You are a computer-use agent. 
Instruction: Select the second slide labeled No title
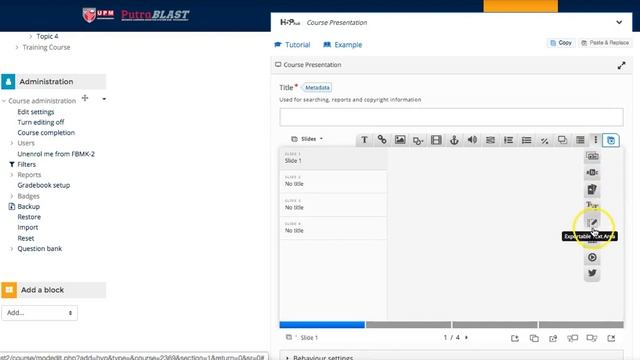coord(333,182)
